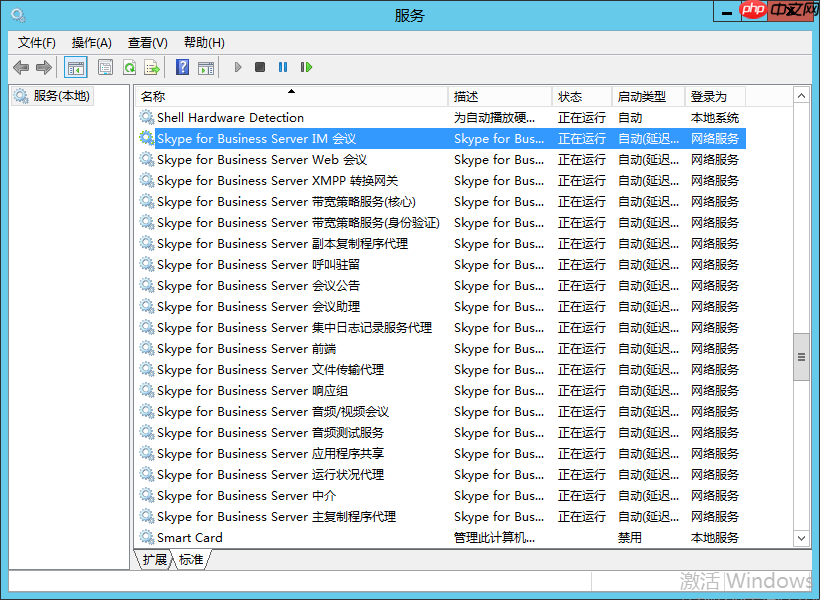Start the selected service with the play icon
The image size is (820, 600).
point(237,67)
